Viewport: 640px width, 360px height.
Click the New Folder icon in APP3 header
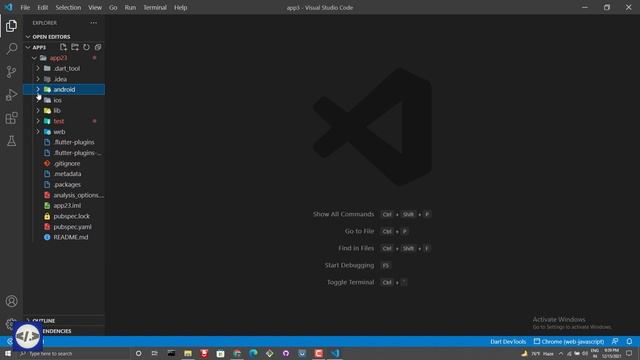click(x=75, y=47)
